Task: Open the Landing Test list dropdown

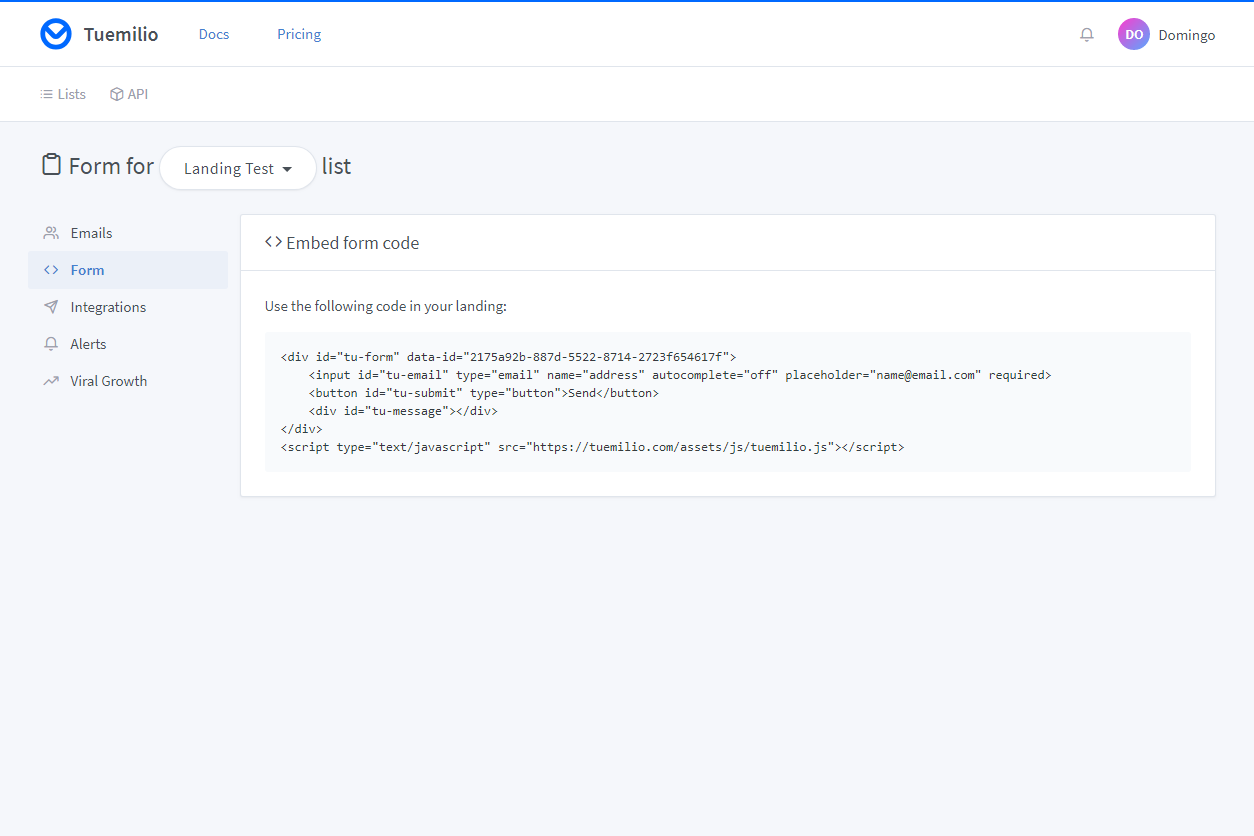Action: 237,168
